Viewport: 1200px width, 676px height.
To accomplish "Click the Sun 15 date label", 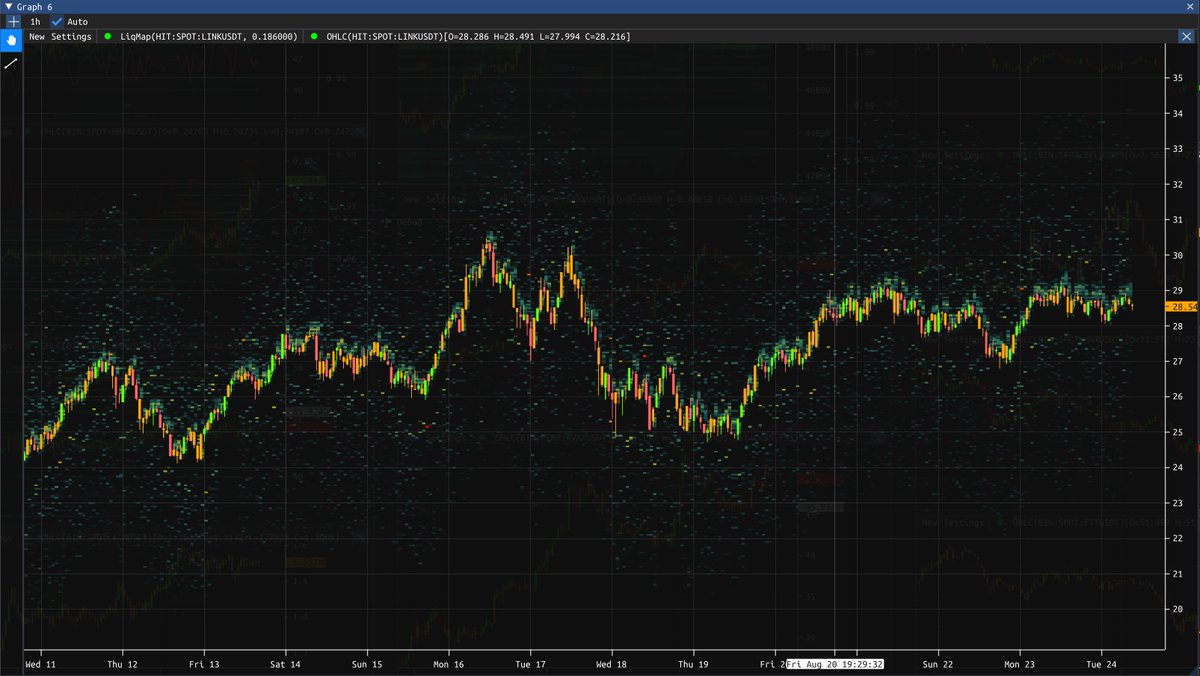I will pos(366,664).
